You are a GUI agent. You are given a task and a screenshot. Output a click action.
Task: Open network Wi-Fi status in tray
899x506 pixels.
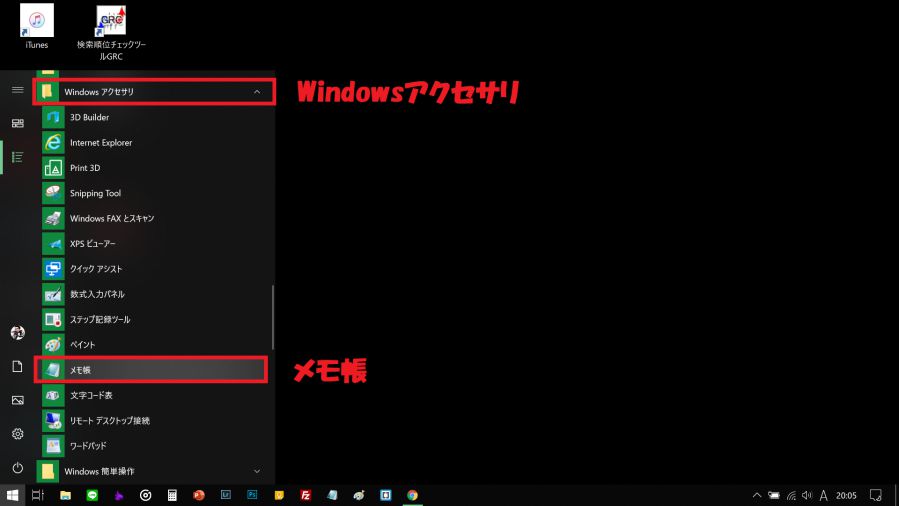pyautogui.click(x=791, y=496)
